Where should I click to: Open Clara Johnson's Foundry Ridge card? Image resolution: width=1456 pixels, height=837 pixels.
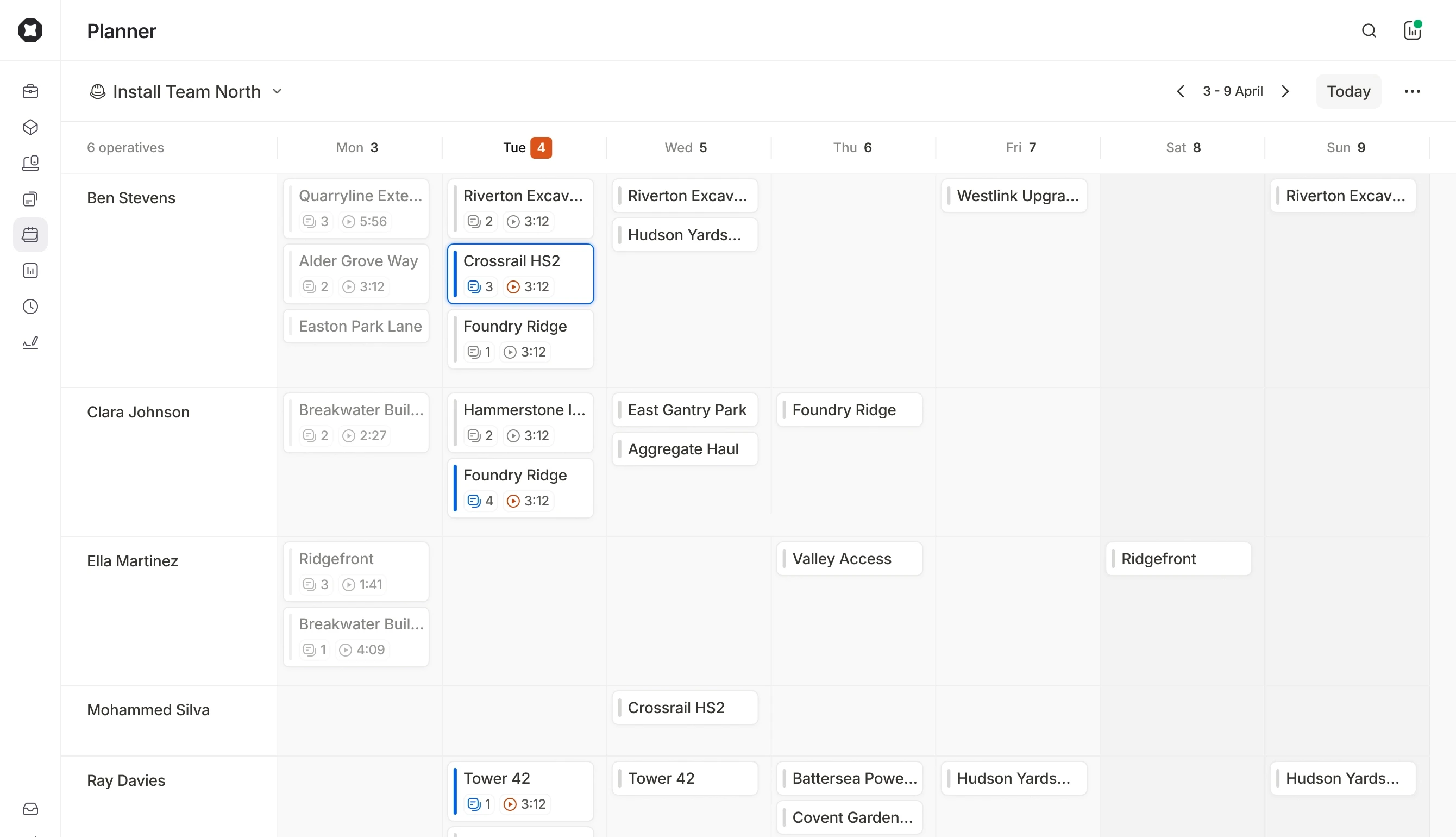point(520,488)
